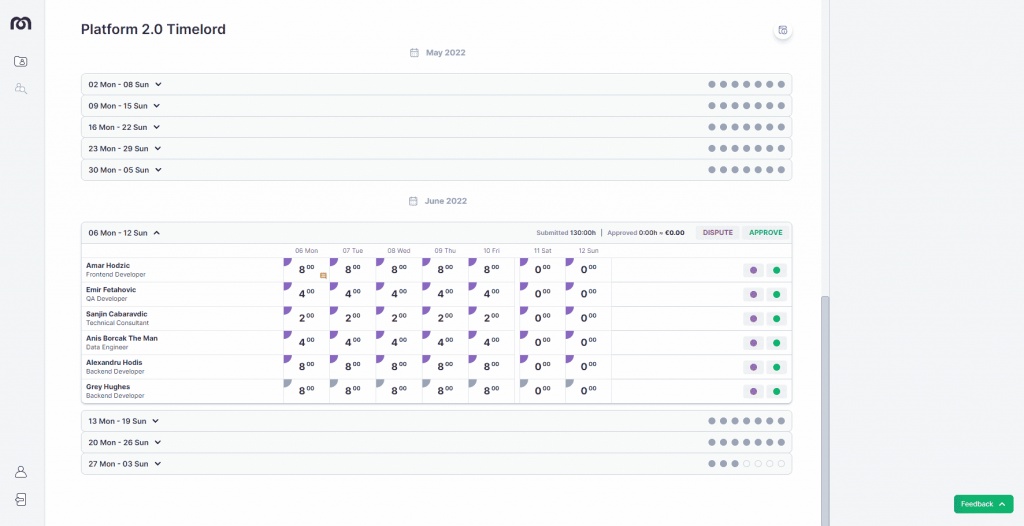Expand the 23 Mon - 29 Sun week
This screenshot has width=1024, height=526.
(x=436, y=148)
